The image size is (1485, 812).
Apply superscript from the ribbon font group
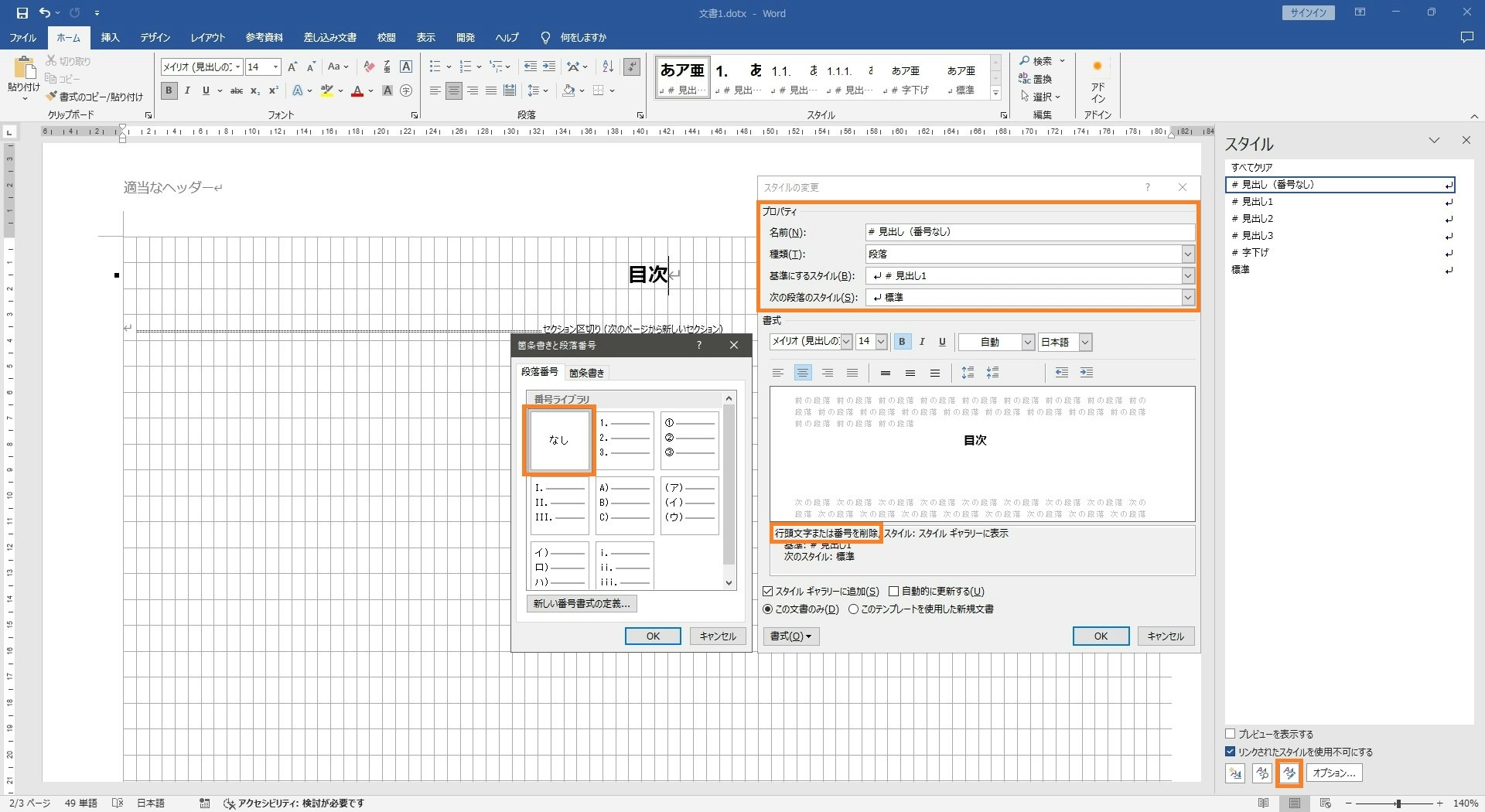point(273,90)
